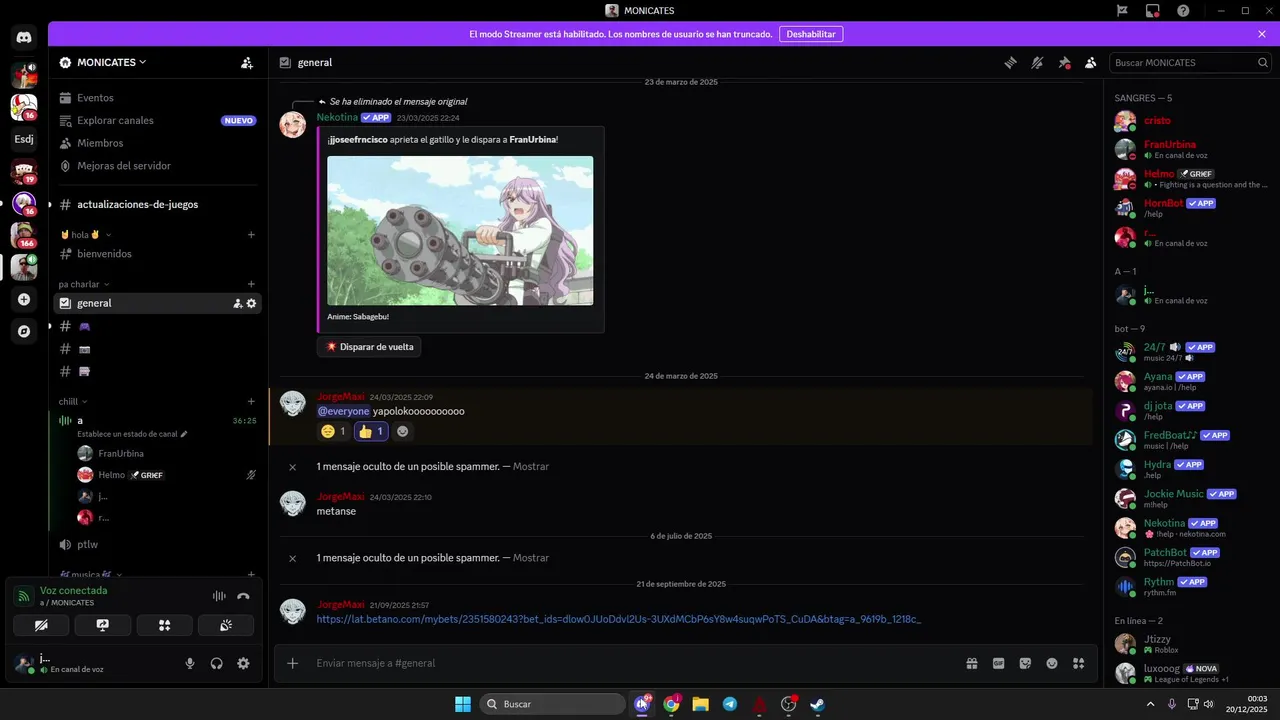Open Jockie Music in member list
Screen dimensions: 1280x720
(x=1190, y=499)
